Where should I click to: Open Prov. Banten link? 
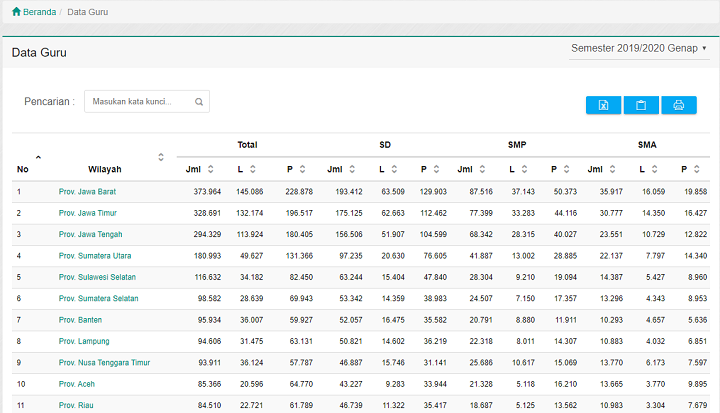click(x=80, y=320)
